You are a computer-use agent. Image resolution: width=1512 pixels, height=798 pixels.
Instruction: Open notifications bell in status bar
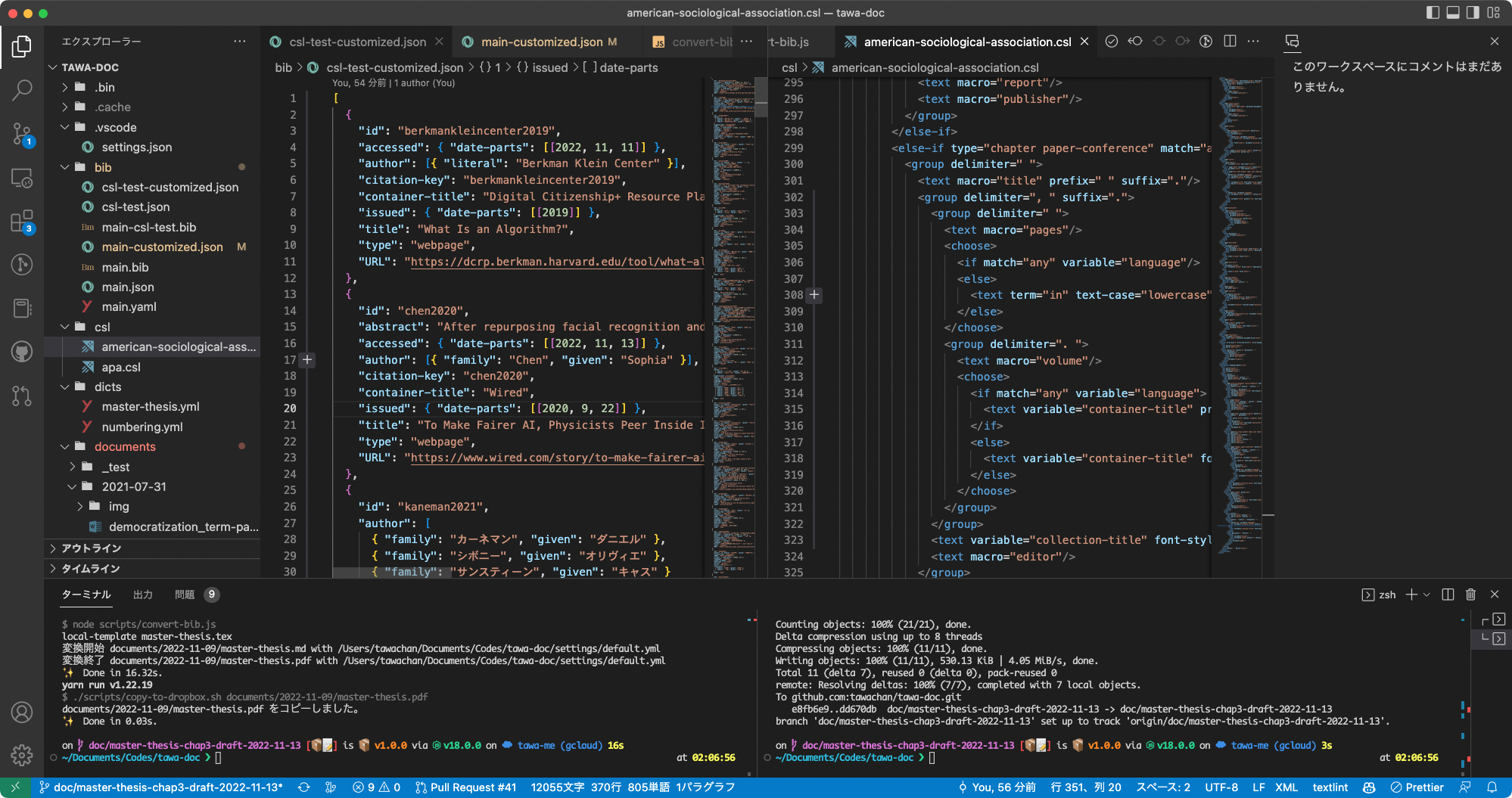(x=1492, y=787)
